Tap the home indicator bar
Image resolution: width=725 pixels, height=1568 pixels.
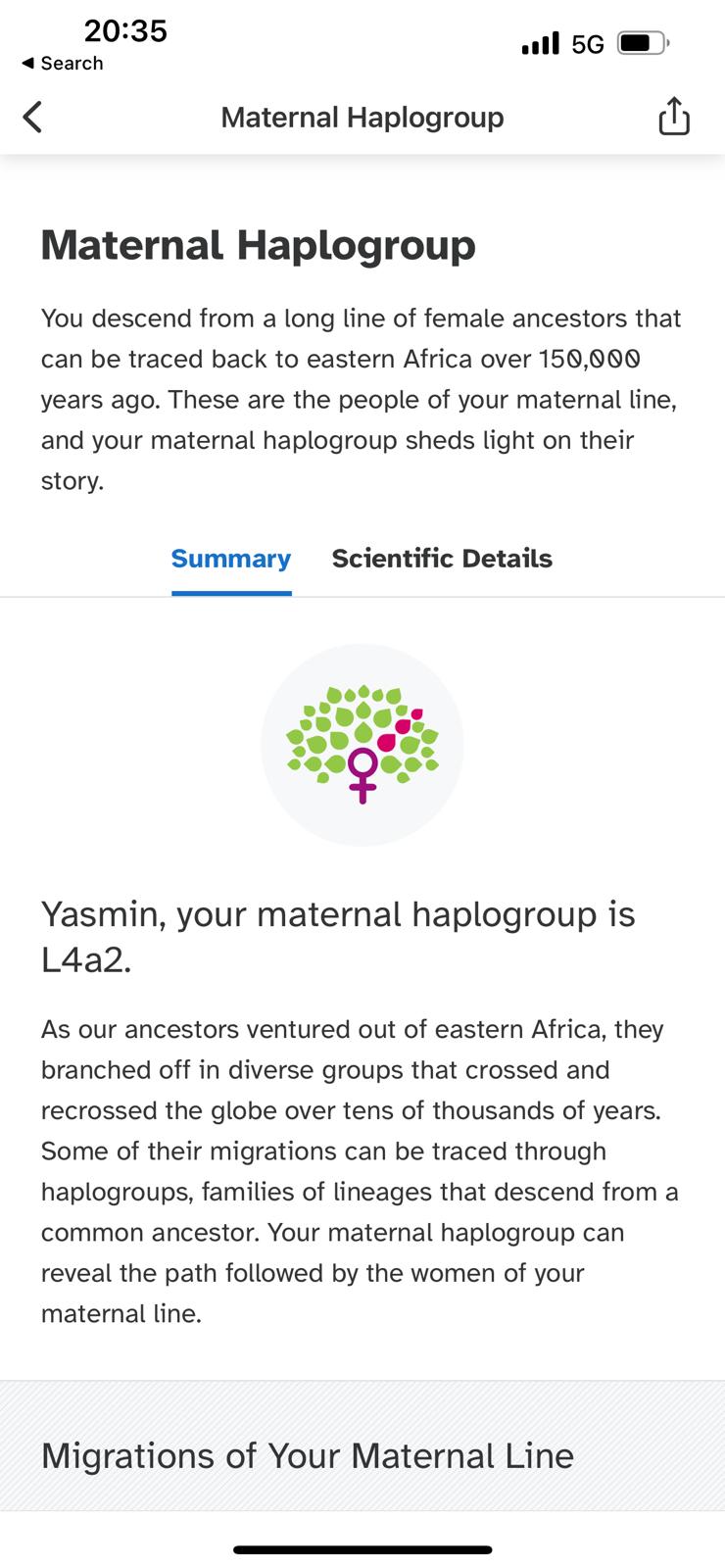[362, 1550]
